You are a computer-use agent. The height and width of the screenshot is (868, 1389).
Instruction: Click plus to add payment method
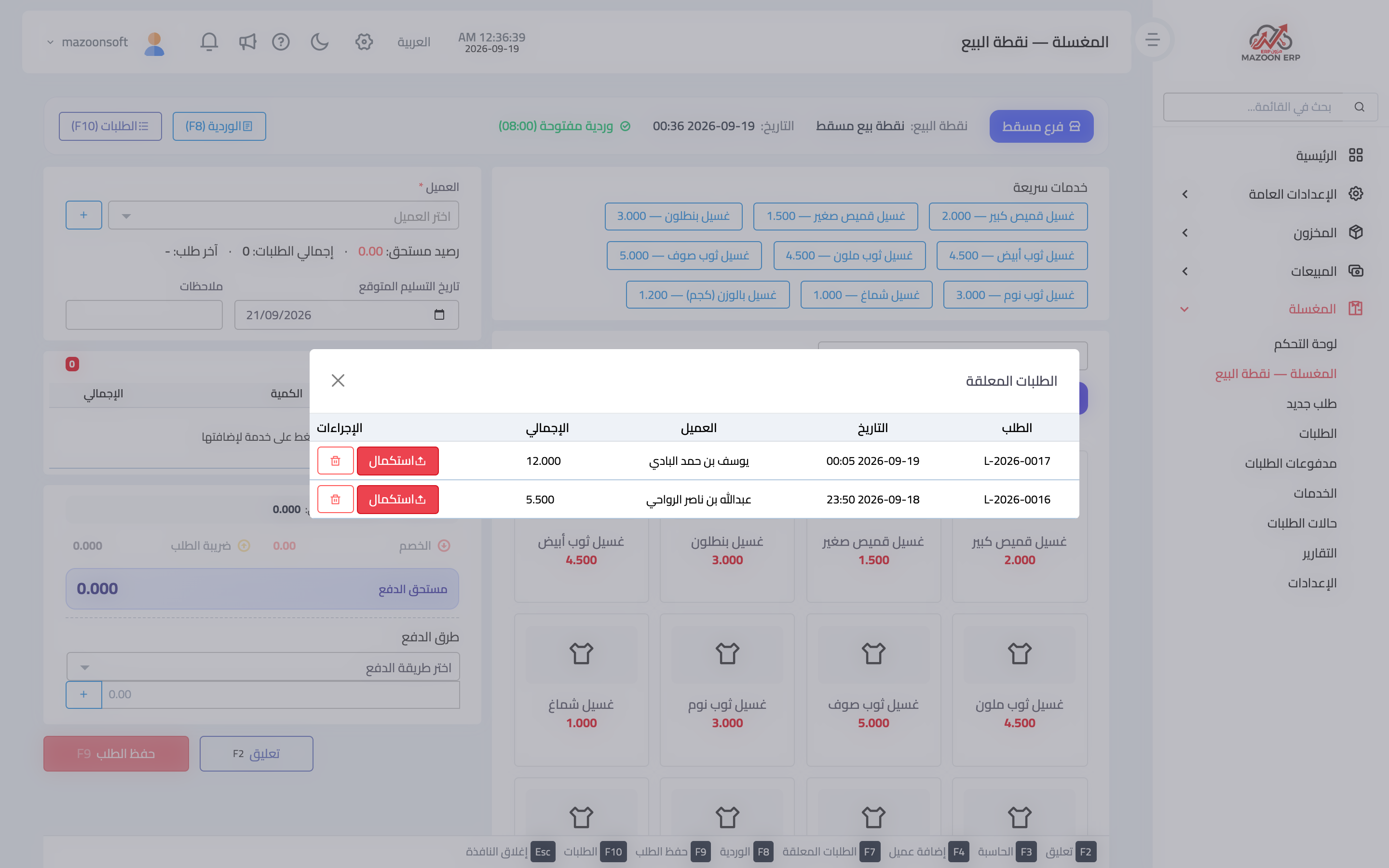point(84,694)
